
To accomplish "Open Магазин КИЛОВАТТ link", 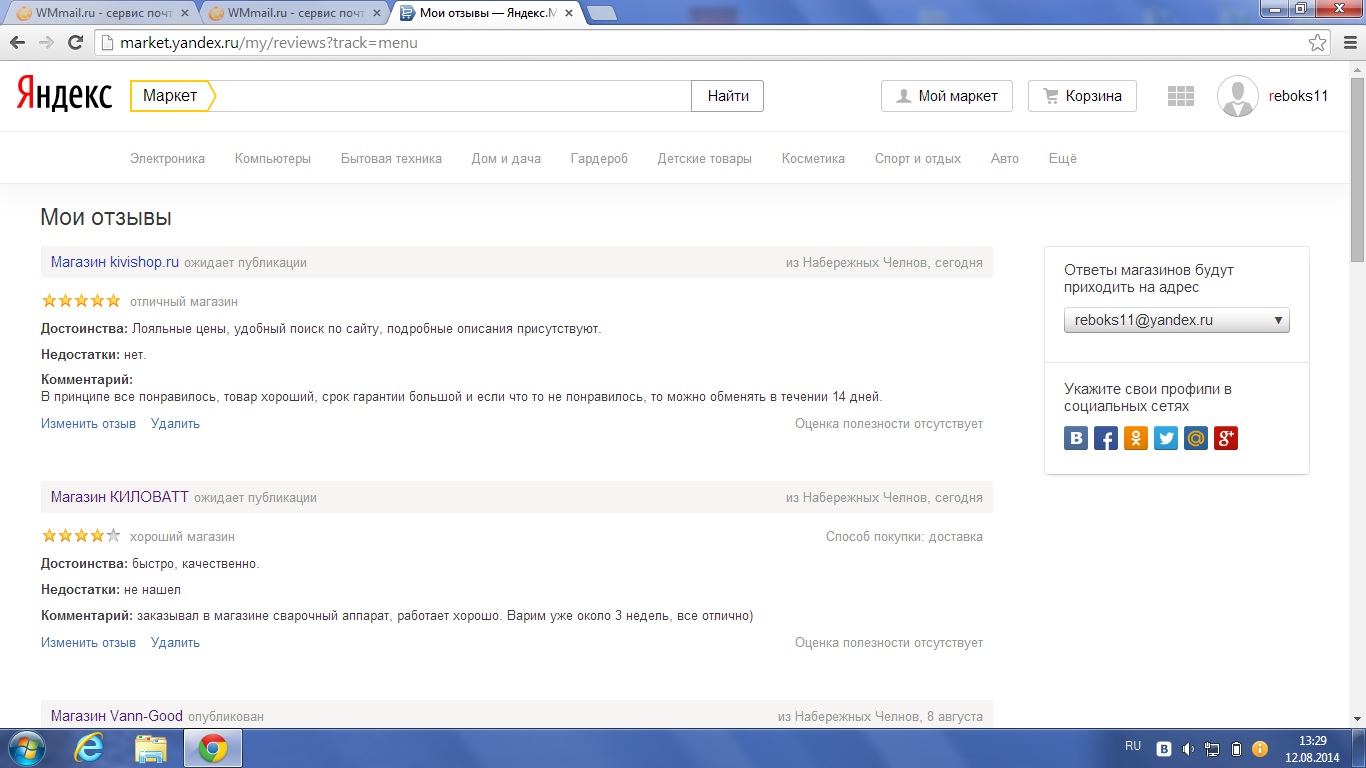I will [x=120, y=497].
